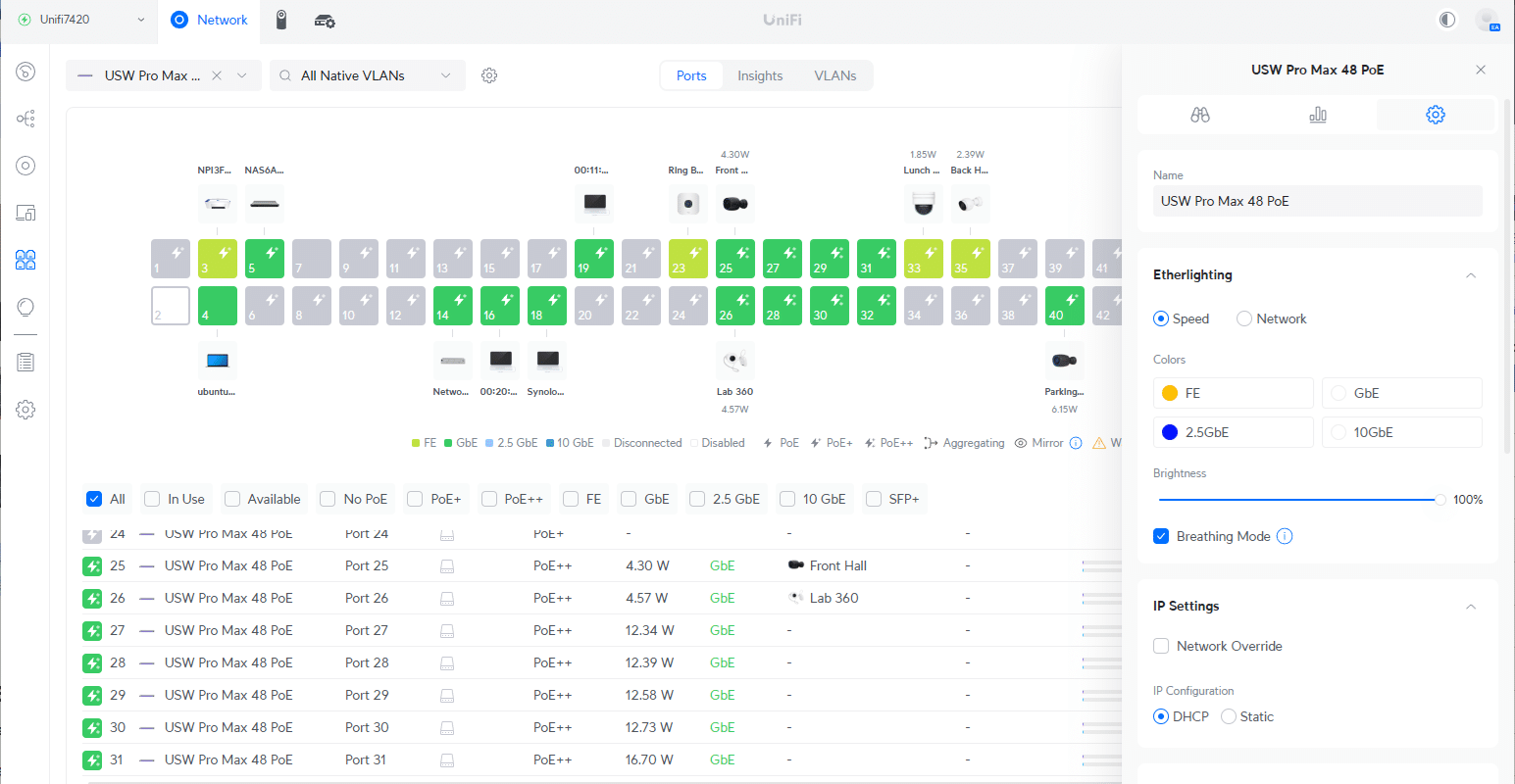
Task: Pick the FE orange color swatch
Action: click(1170, 393)
